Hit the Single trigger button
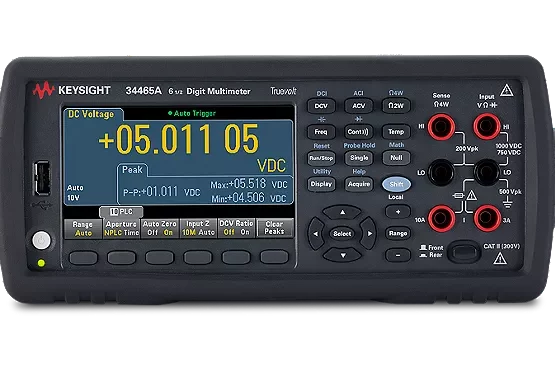 pos(359,158)
